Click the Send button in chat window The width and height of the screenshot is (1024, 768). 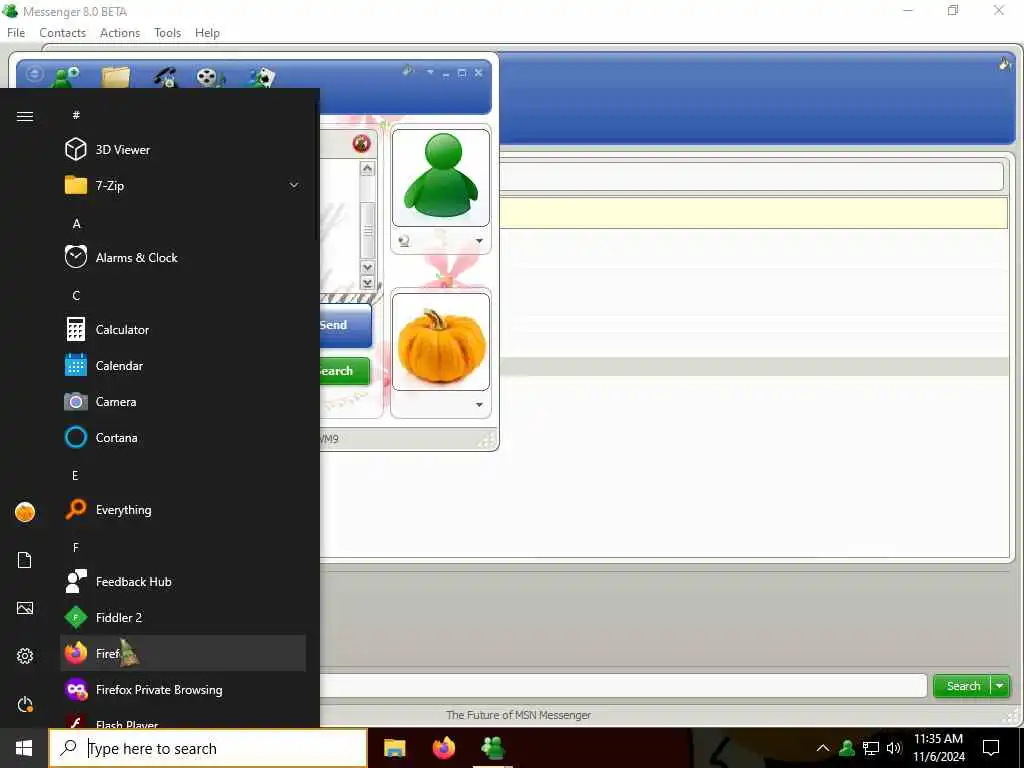345,325
